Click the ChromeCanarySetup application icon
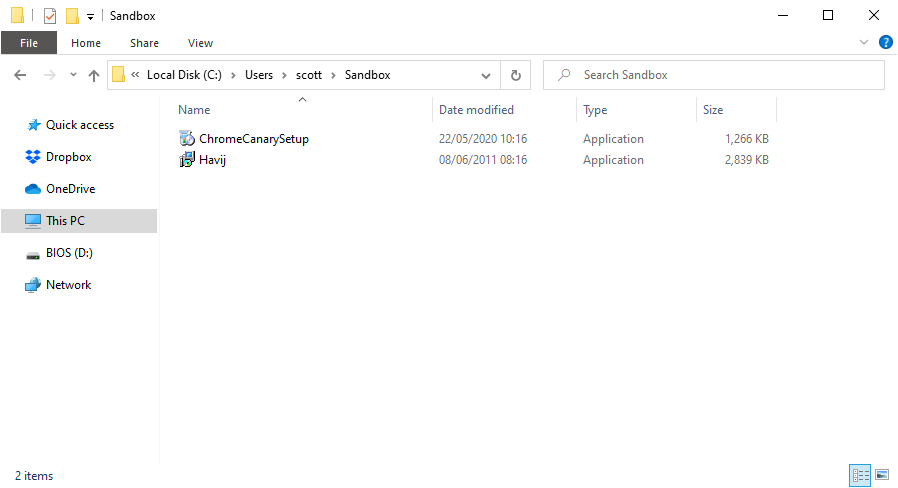The image size is (898, 488). coord(187,139)
